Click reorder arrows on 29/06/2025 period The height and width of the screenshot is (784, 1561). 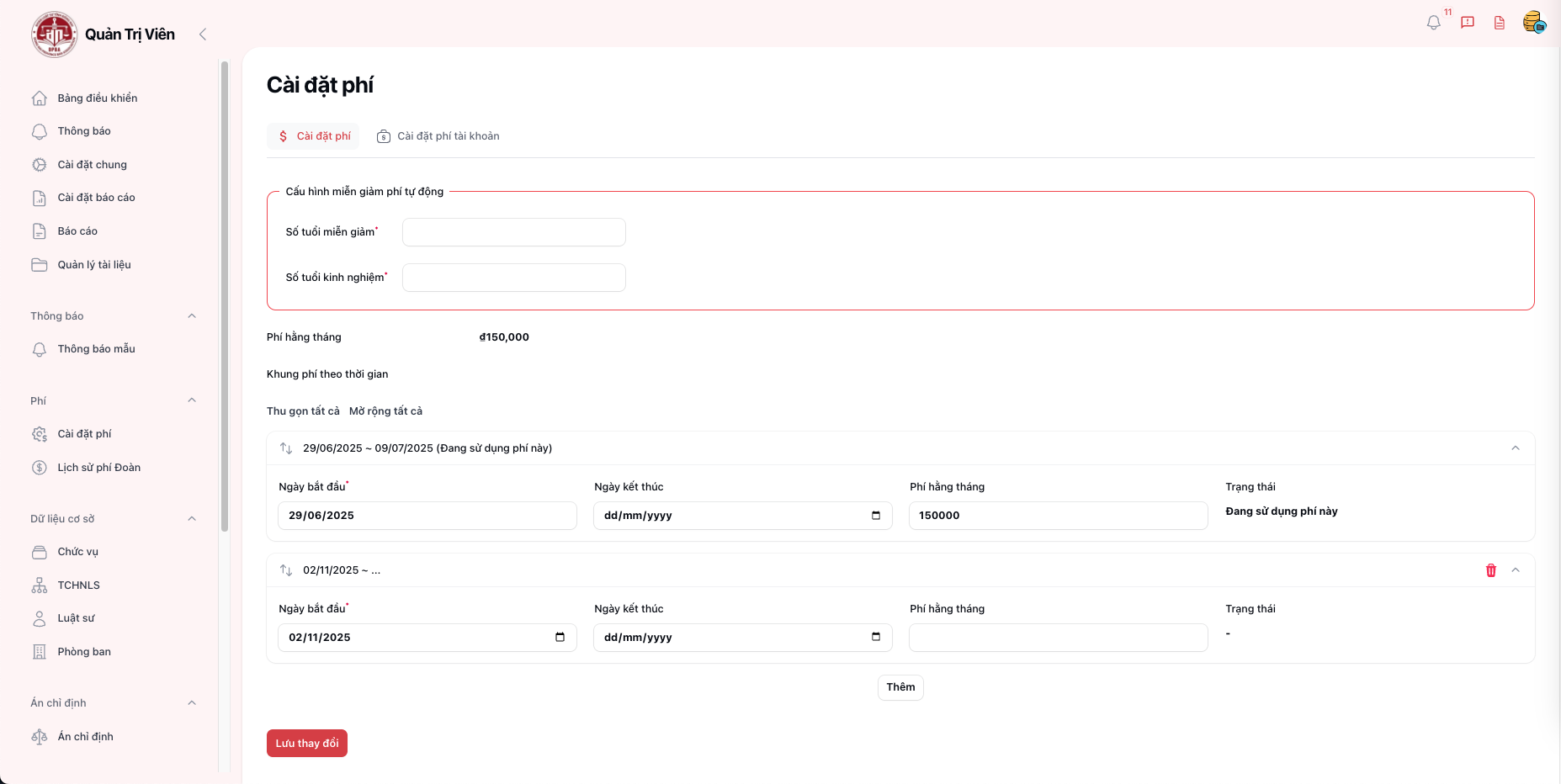pos(286,448)
